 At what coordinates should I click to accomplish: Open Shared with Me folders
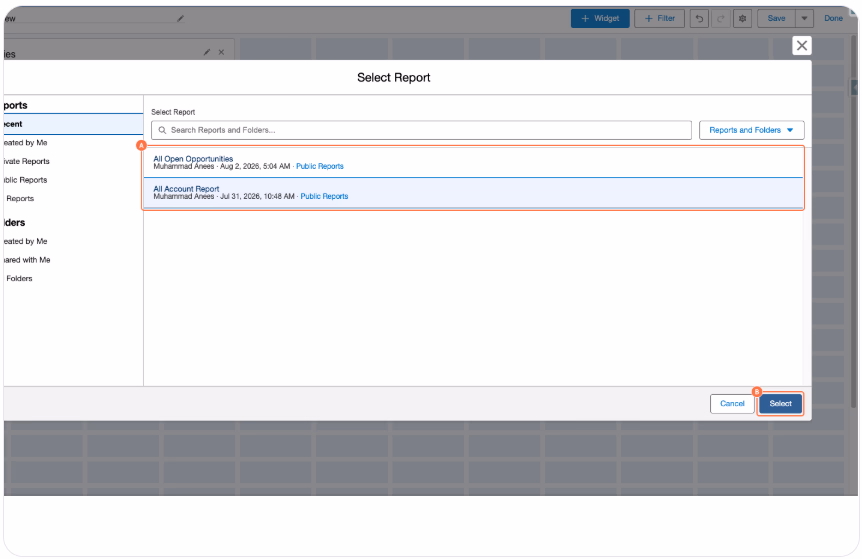[27, 261]
